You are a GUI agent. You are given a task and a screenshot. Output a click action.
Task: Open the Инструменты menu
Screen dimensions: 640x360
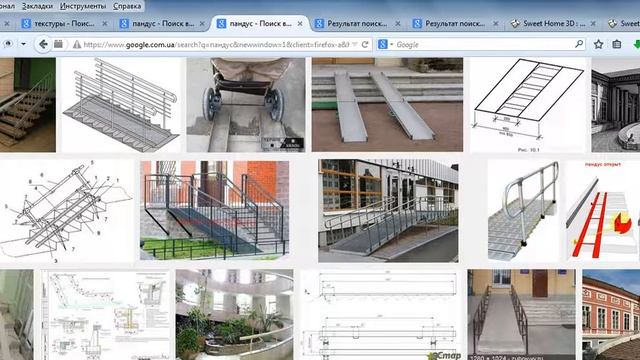coord(83,6)
